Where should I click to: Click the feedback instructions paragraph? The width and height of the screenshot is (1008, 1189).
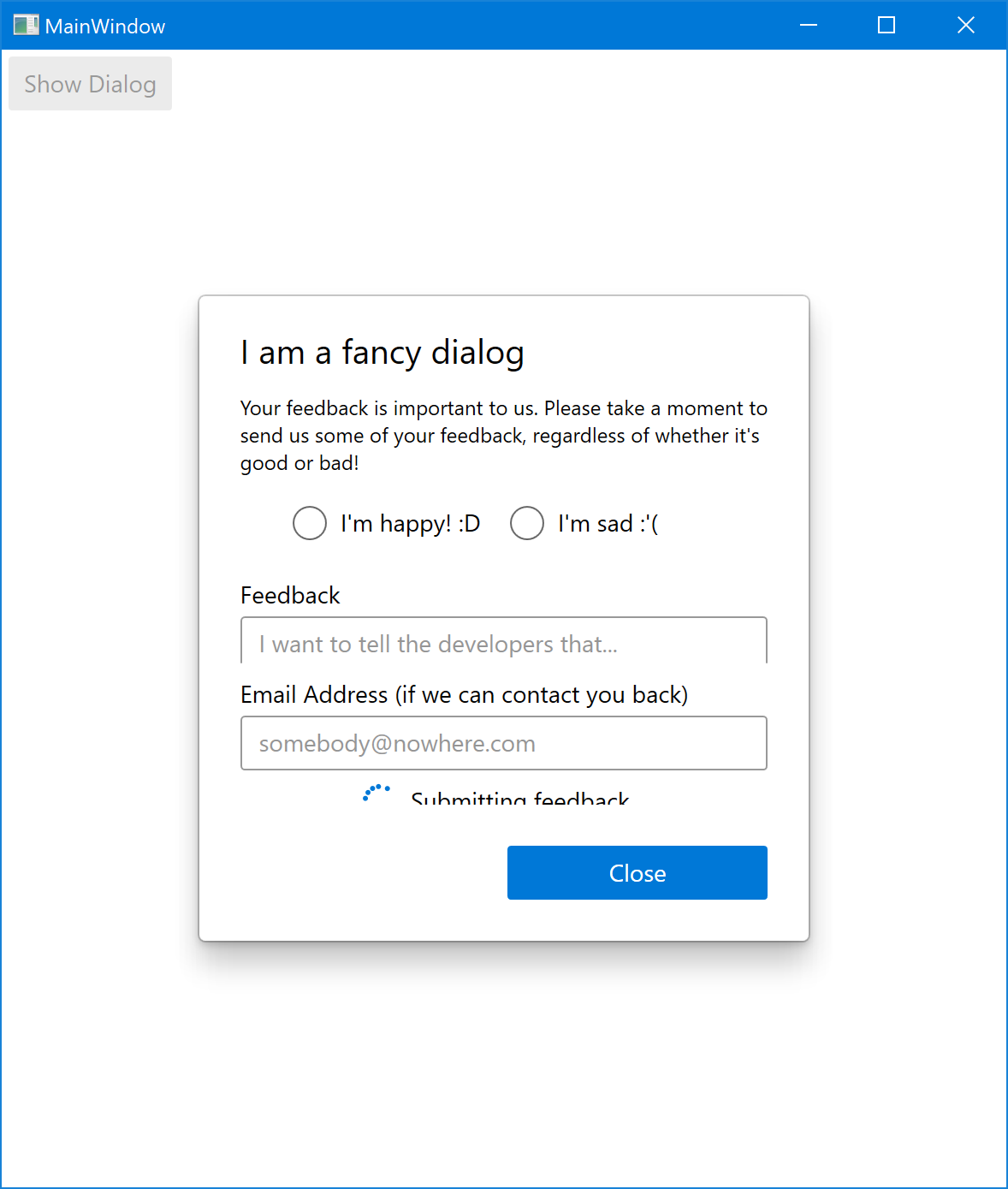[503, 435]
